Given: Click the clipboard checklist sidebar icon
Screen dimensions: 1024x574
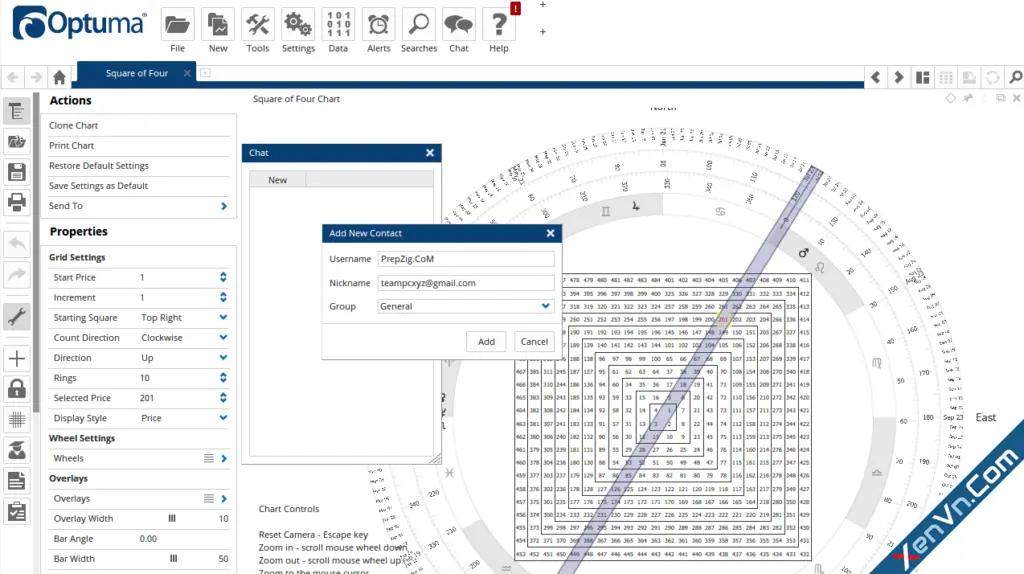Looking at the screenshot, I should [17, 512].
